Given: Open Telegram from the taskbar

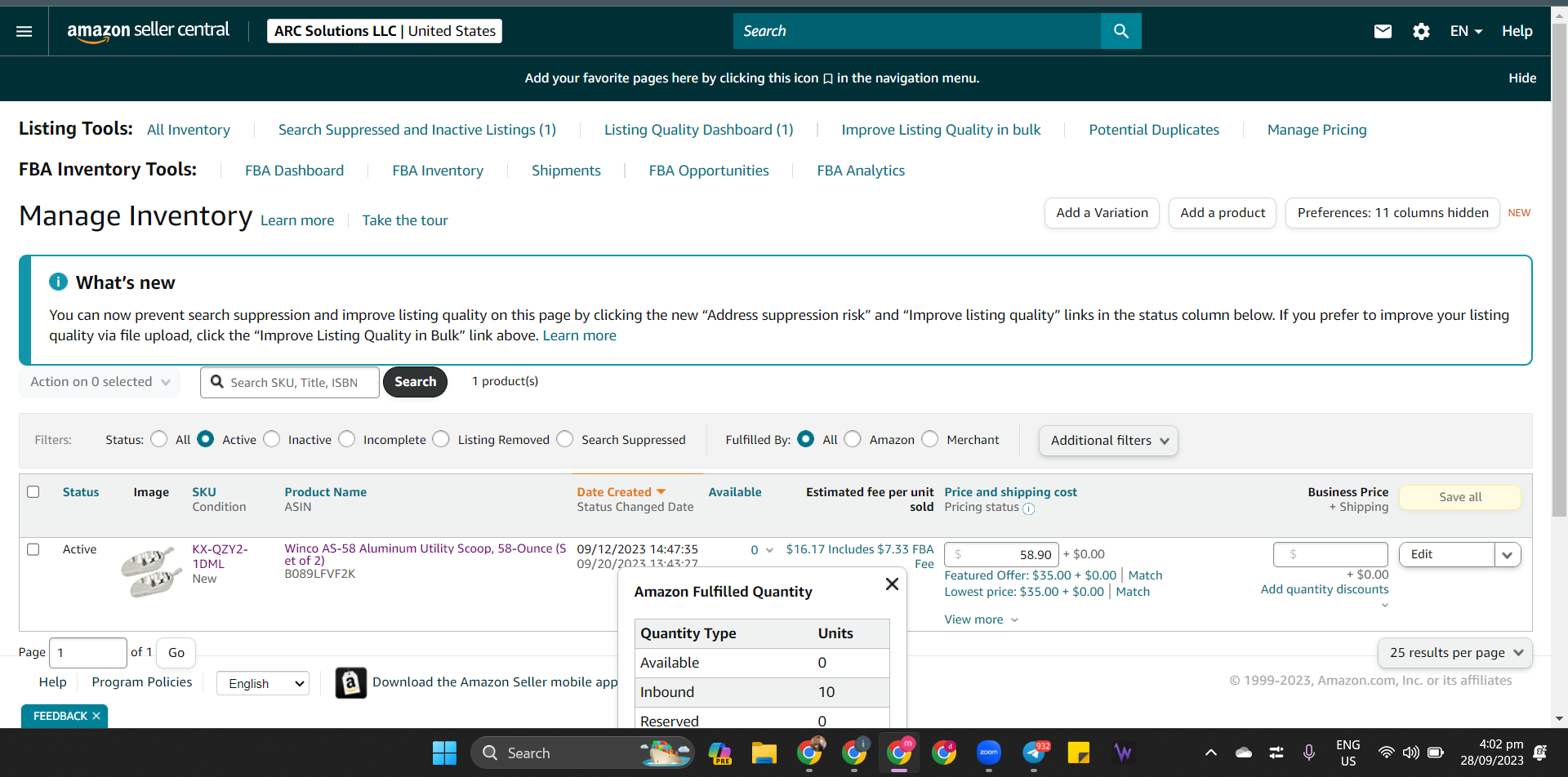Looking at the screenshot, I should click(x=1035, y=753).
